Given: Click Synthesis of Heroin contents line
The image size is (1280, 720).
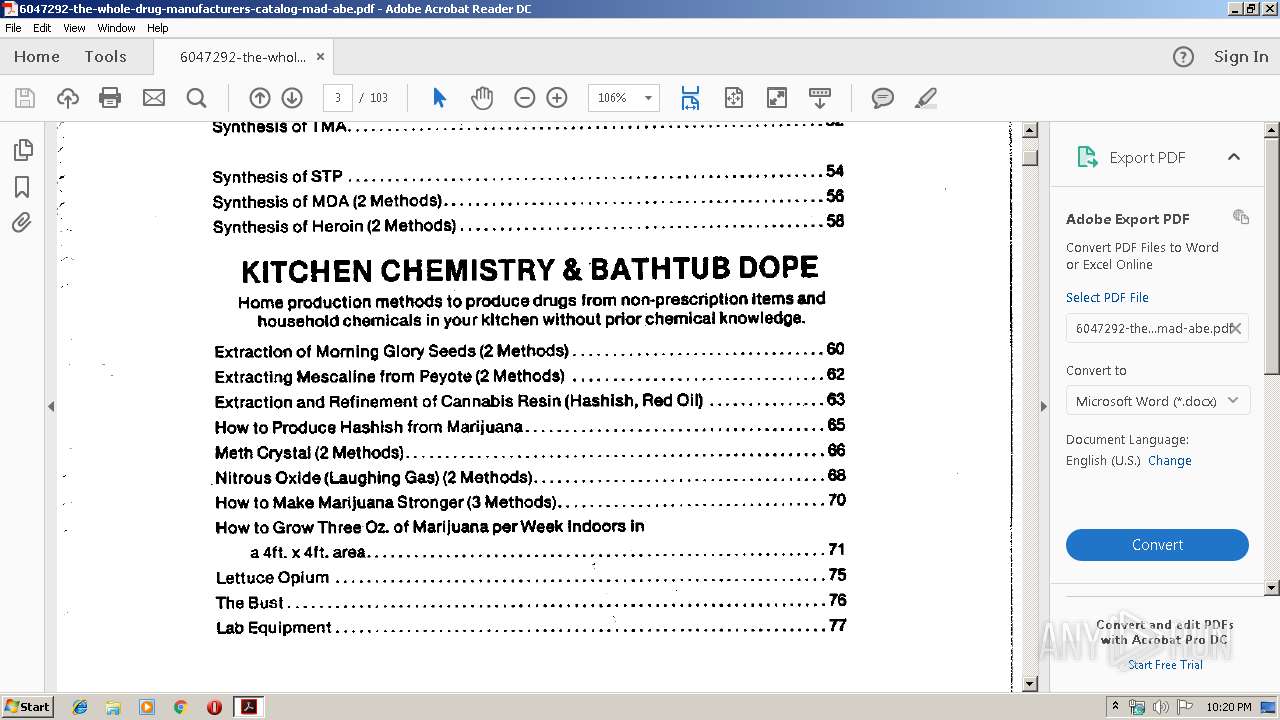Looking at the screenshot, I should (528, 224).
